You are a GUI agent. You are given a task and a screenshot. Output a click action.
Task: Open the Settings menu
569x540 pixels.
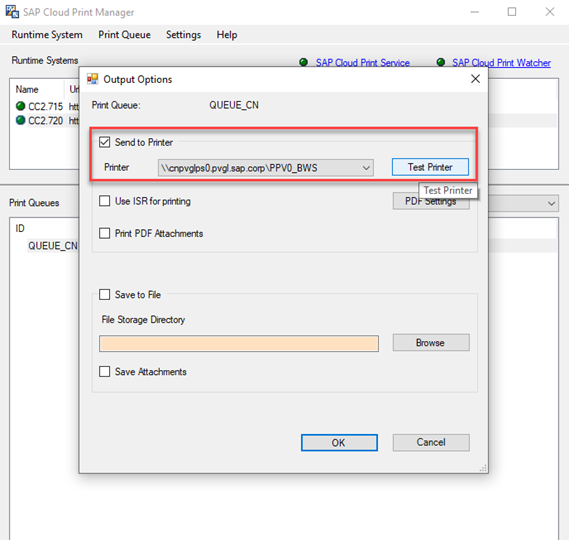click(183, 34)
